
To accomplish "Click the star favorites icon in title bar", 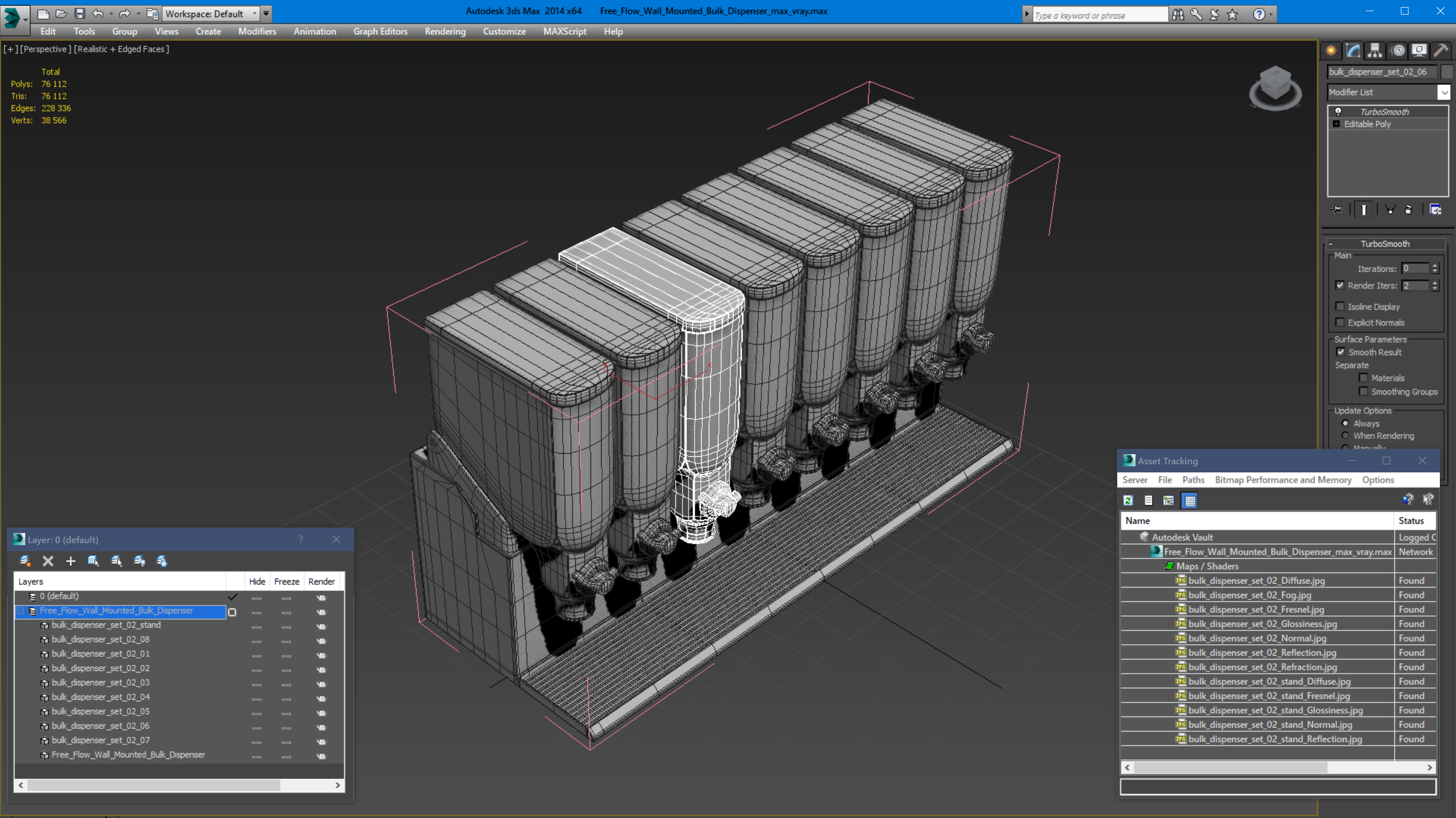I will [1233, 14].
